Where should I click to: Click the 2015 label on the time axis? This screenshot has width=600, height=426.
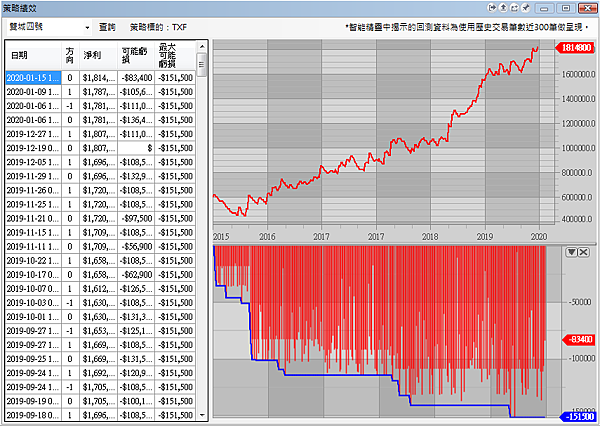coord(221,237)
